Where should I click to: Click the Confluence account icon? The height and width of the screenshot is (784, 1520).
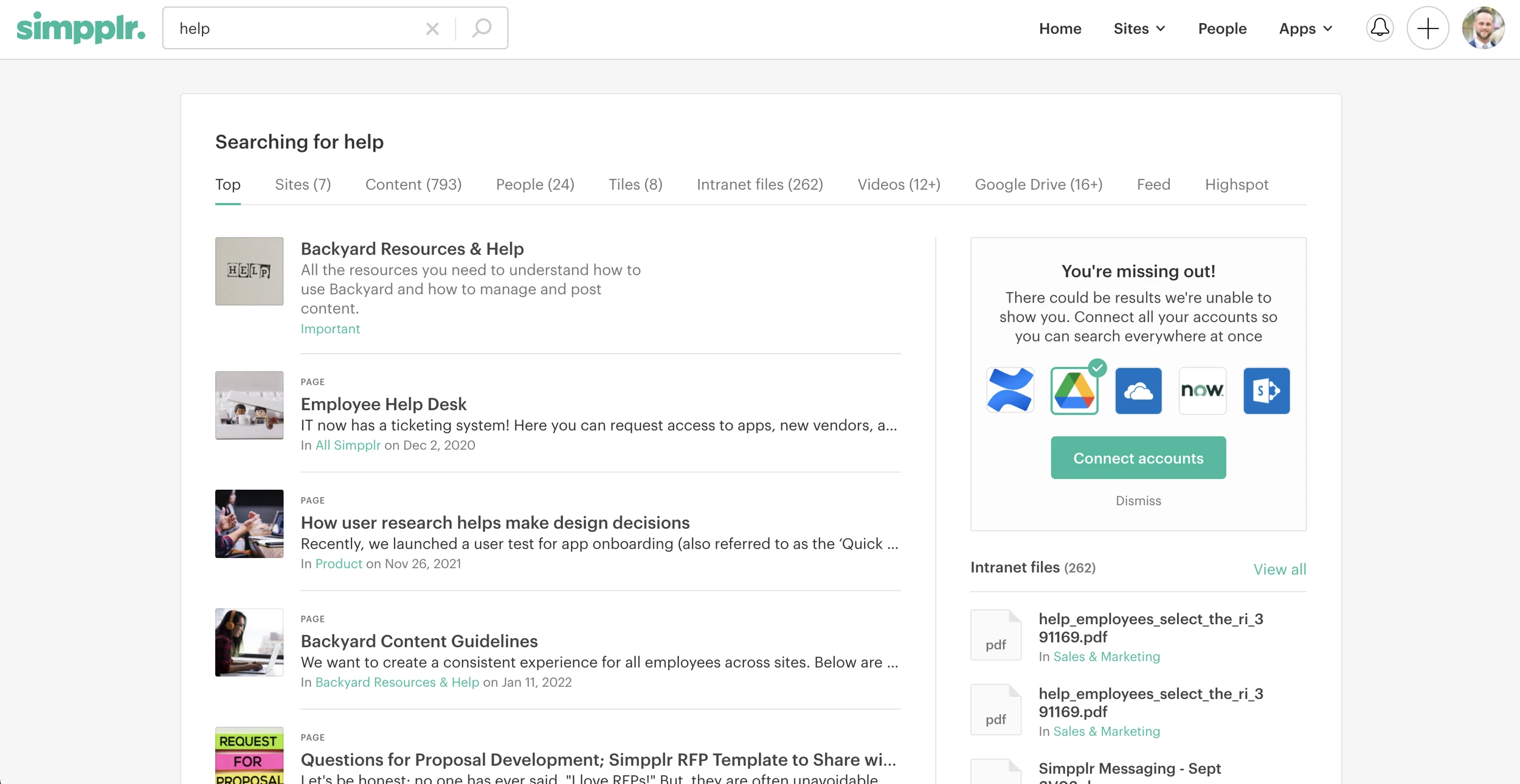(1010, 391)
